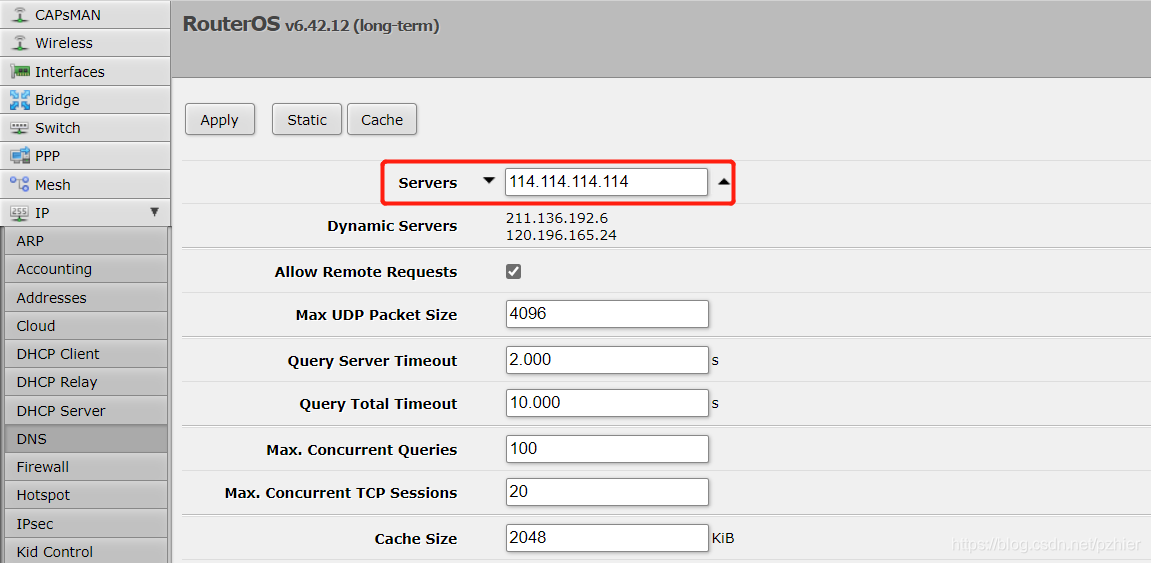The width and height of the screenshot is (1151, 563).
Task: Toggle Allow Remote Requests checkbox
Action: [514, 272]
